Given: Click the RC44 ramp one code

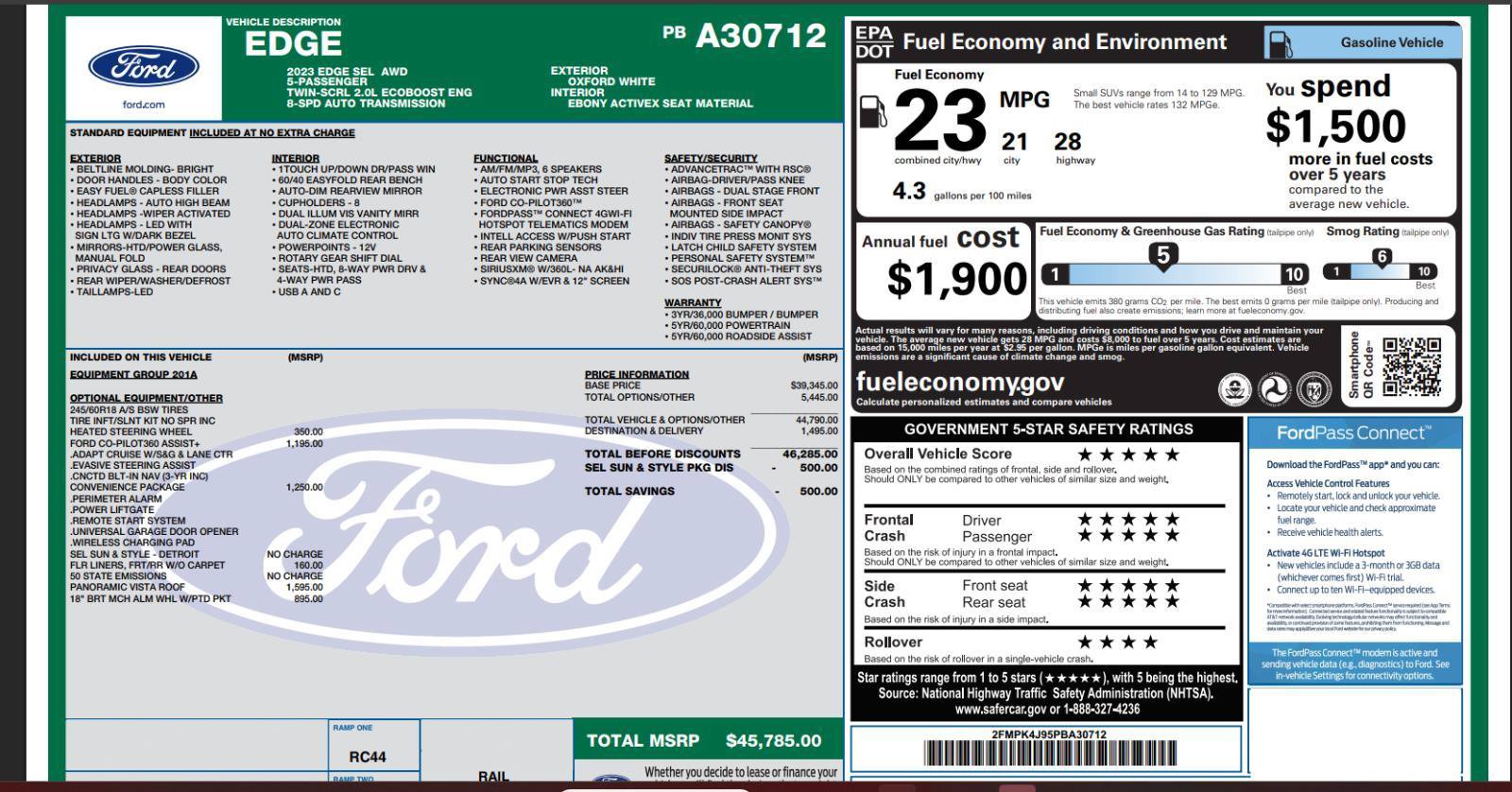Looking at the screenshot, I should (368, 757).
